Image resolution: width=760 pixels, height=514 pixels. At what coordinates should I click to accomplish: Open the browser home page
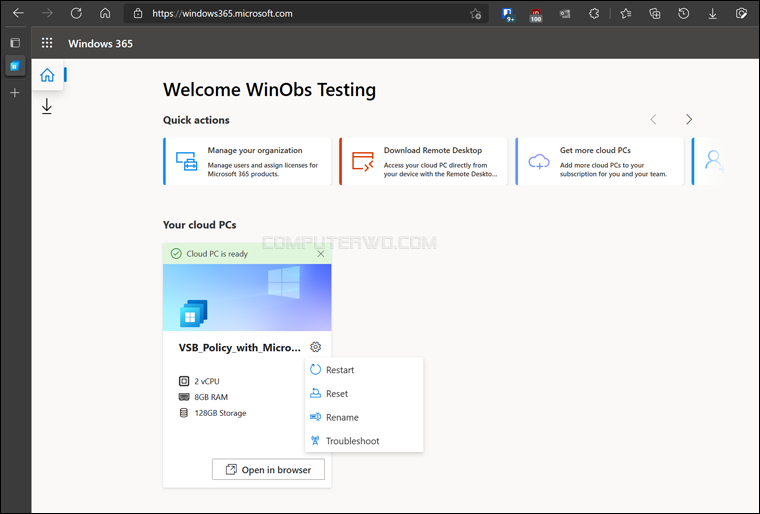coord(105,13)
